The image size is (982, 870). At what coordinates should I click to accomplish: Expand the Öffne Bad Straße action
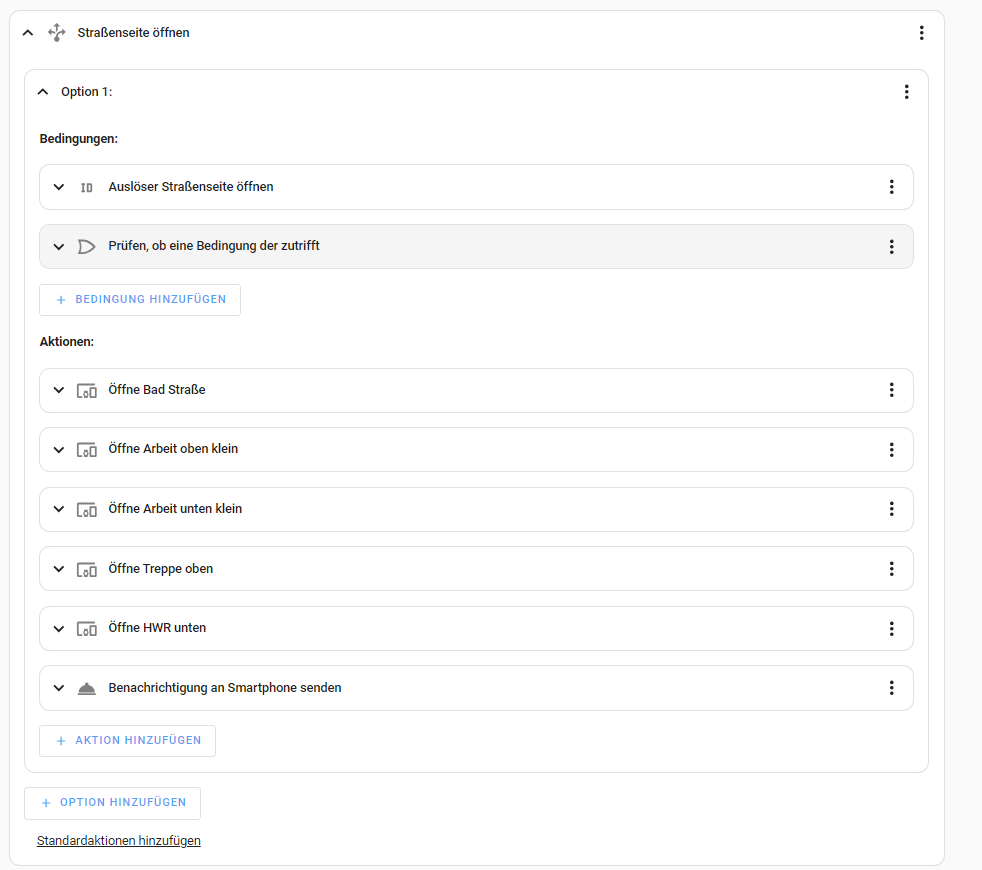pyautogui.click(x=59, y=390)
